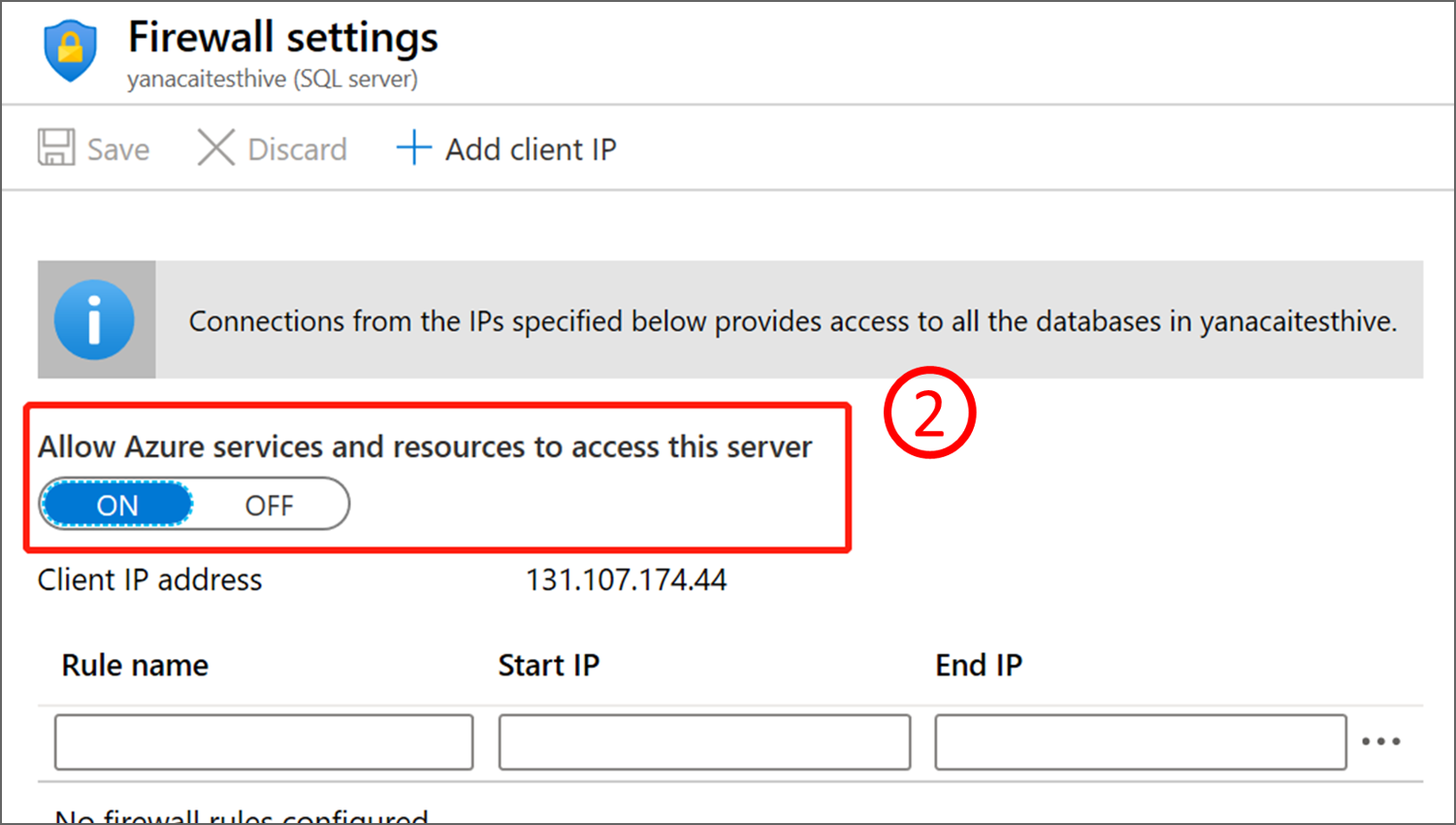Focus the Rule name input field

(264, 742)
